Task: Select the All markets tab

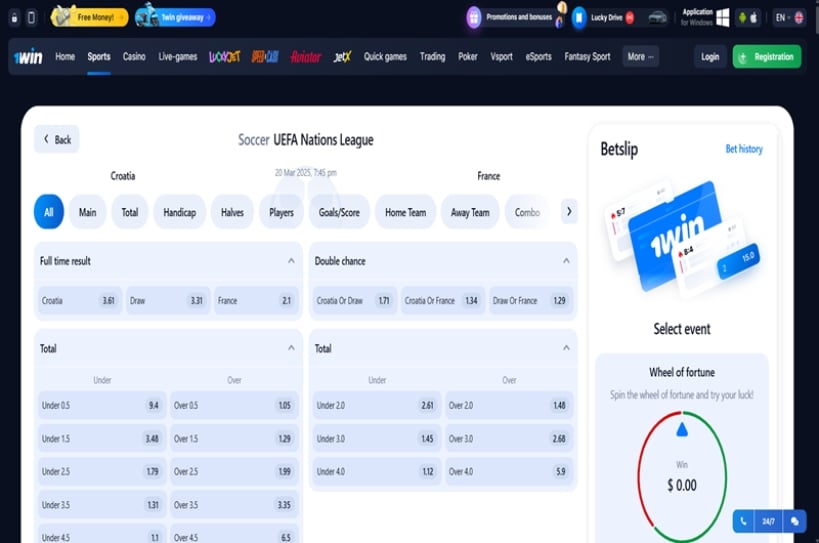Action: point(49,212)
